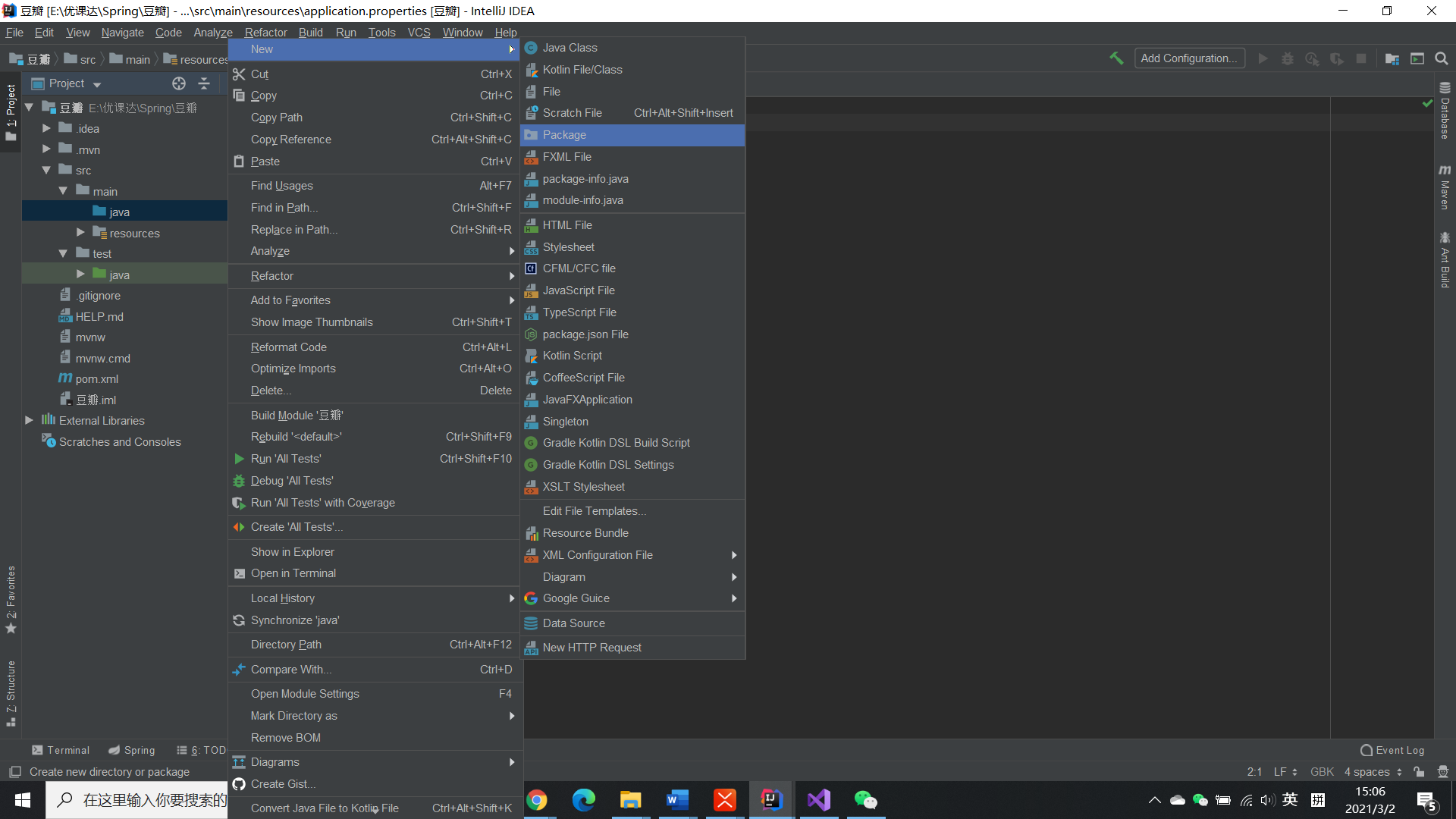Open Project Structure icon in toolbar
Viewport: 1456px width, 819px height.
point(1392,58)
